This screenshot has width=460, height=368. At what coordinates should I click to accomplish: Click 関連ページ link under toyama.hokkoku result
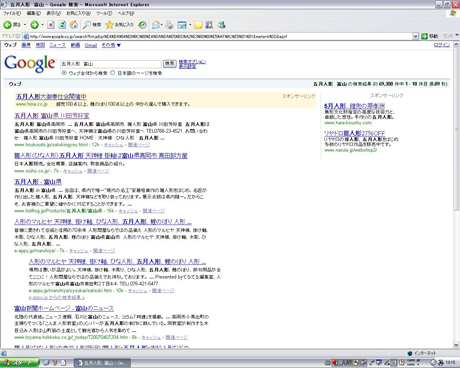click(177, 337)
